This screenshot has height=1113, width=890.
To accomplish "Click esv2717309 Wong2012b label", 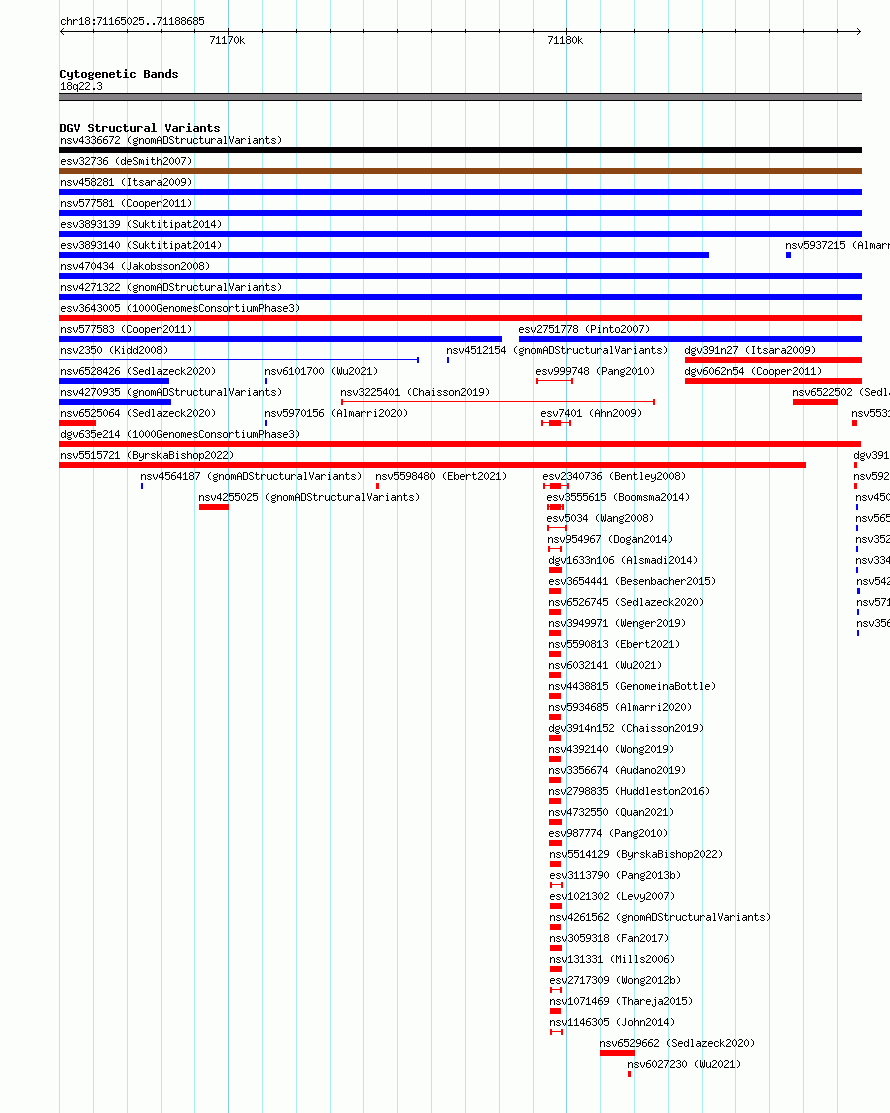I will (615, 980).
